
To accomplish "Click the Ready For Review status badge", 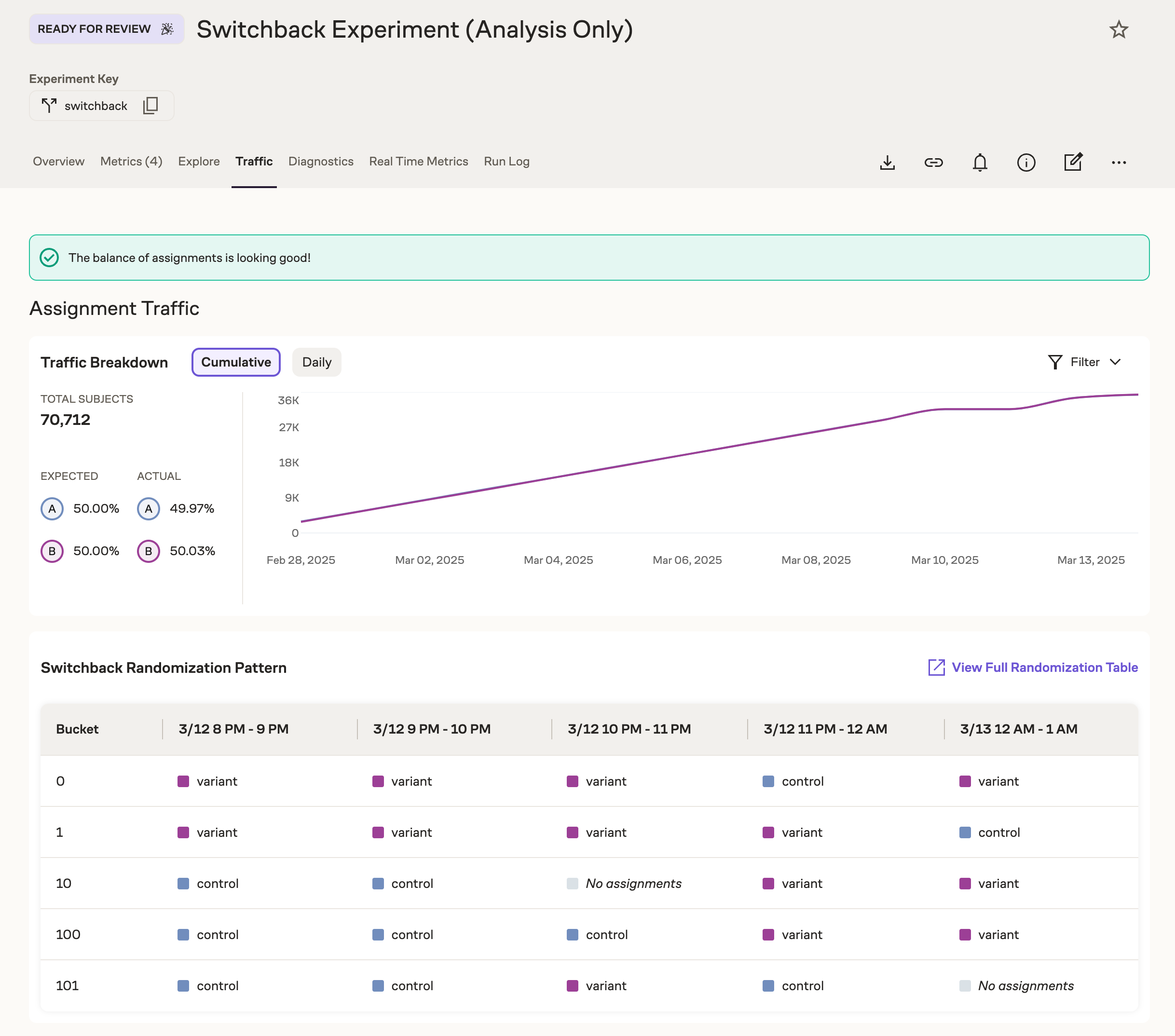I will coord(106,29).
